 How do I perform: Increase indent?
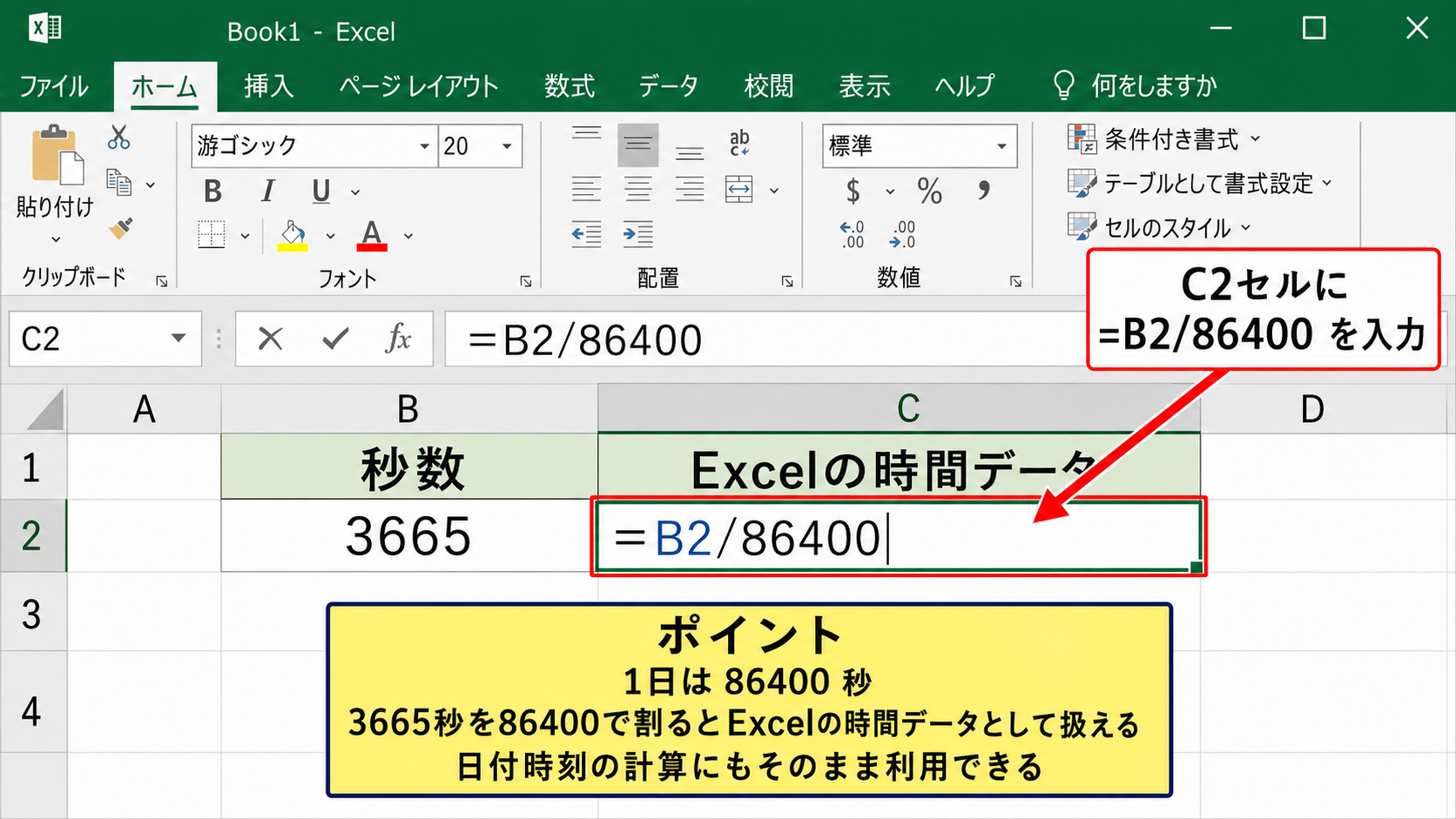point(637,234)
